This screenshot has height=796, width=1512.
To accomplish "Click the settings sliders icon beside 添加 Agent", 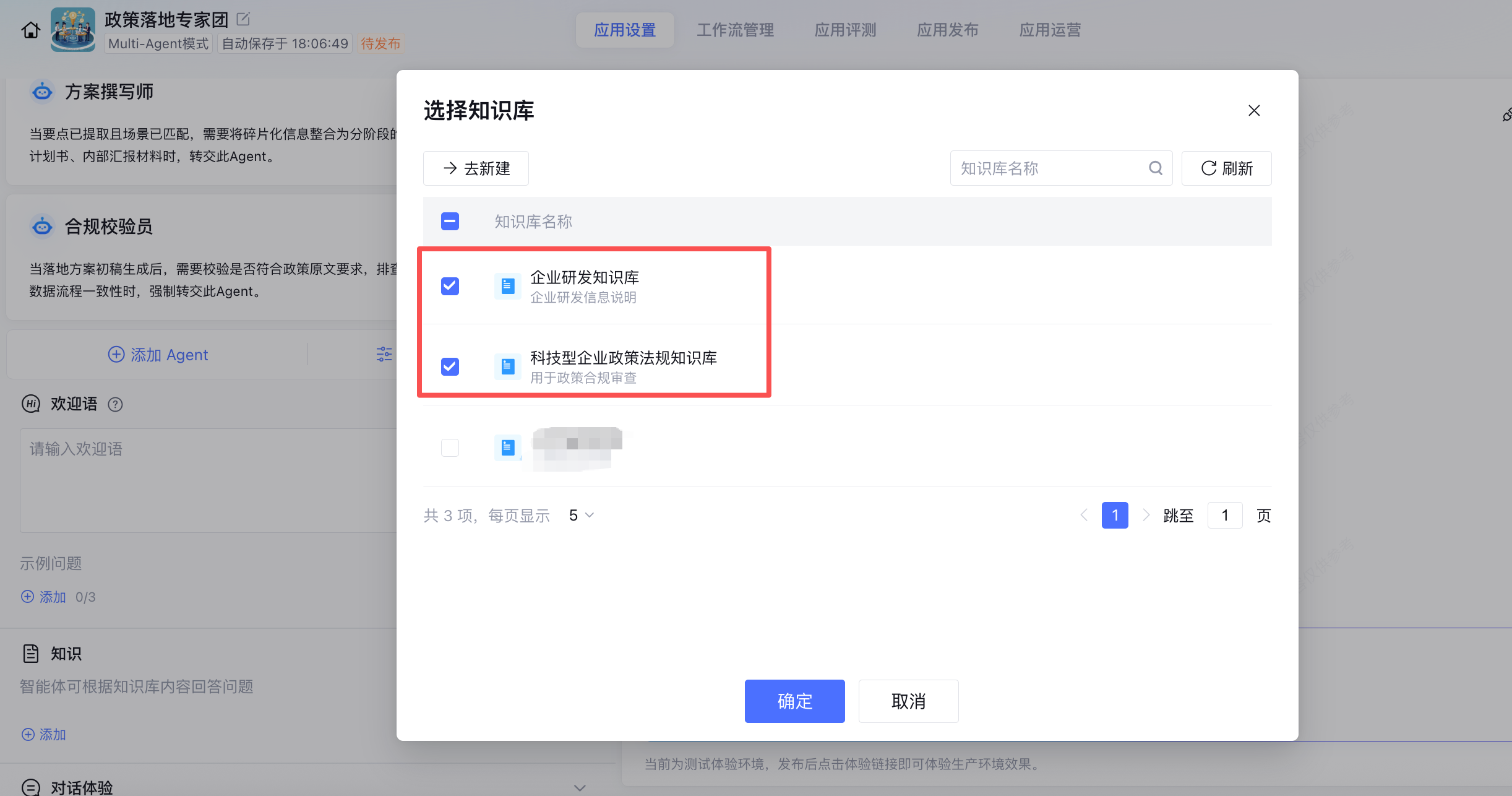I will coord(384,354).
